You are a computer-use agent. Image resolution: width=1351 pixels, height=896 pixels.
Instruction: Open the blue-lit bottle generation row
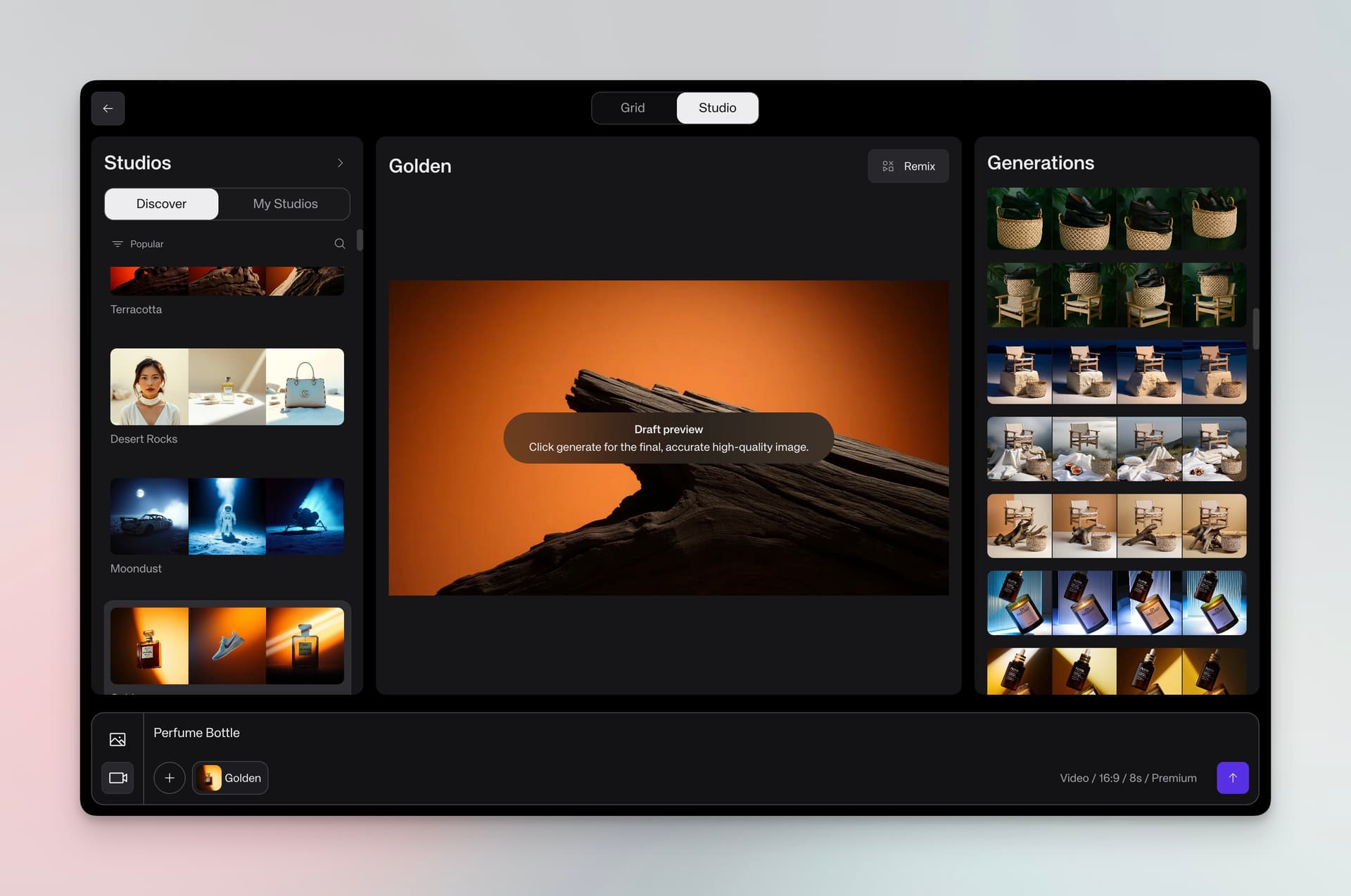click(1117, 603)
